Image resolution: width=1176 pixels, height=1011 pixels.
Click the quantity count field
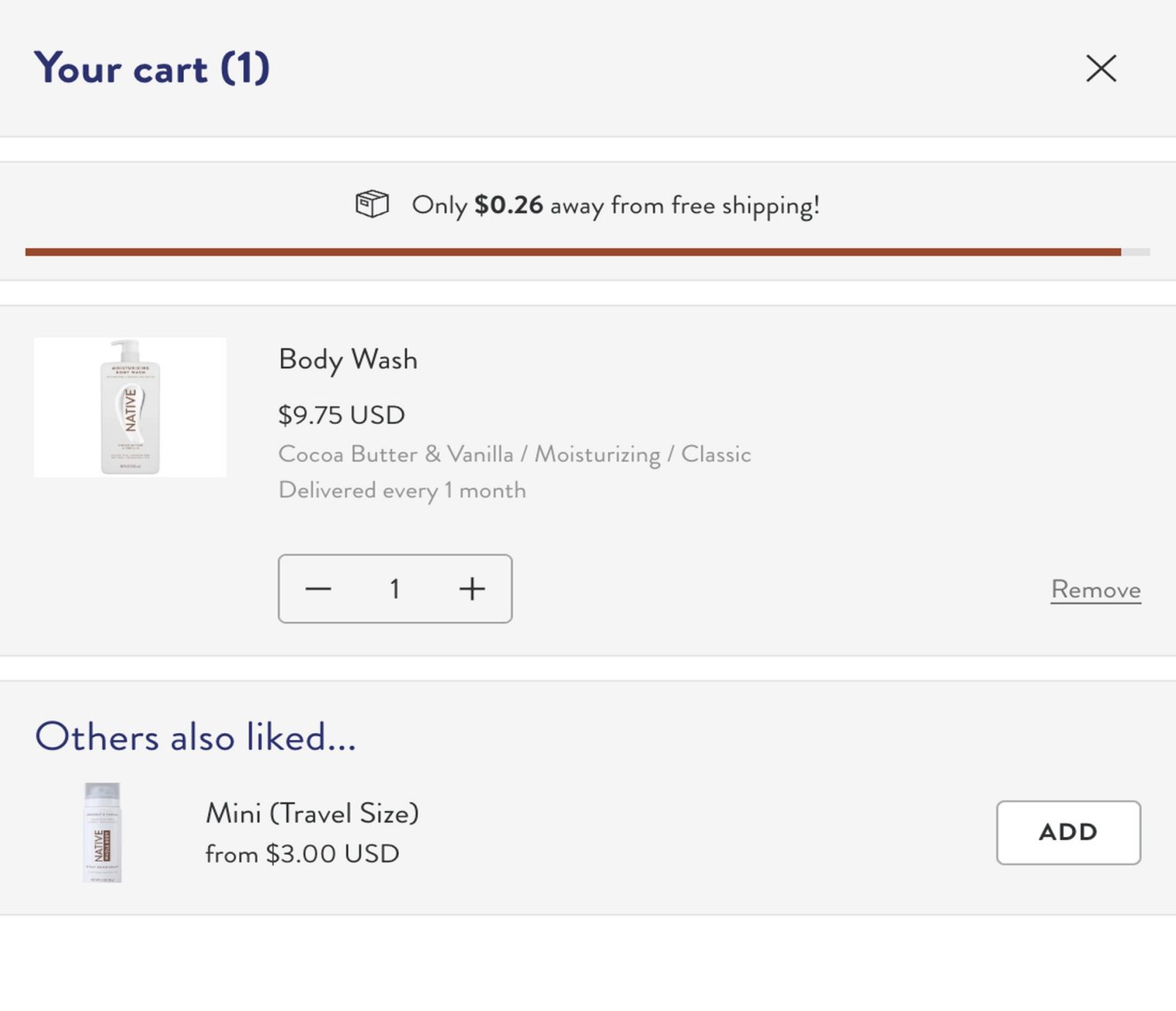click(x=395, y=589)
